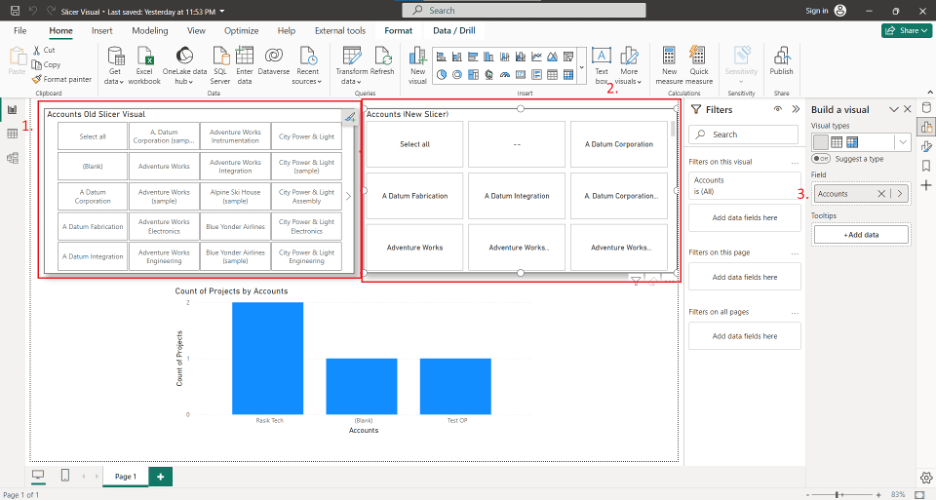Switch to Table view in left sidebar
The image size is (936, 500).
13,133
